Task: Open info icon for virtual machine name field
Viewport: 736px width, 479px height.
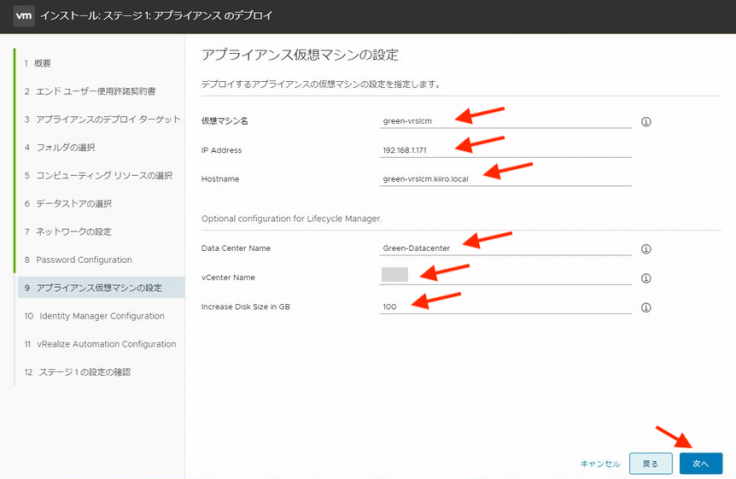Action: coord(646,122)
